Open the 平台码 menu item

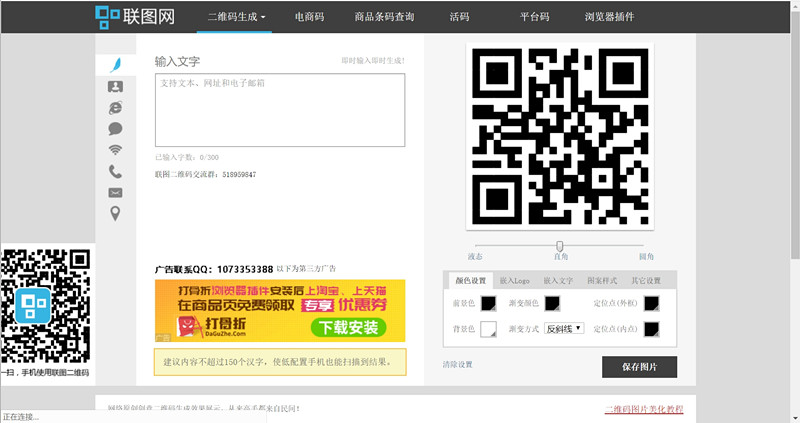click(x=534, y=17)
